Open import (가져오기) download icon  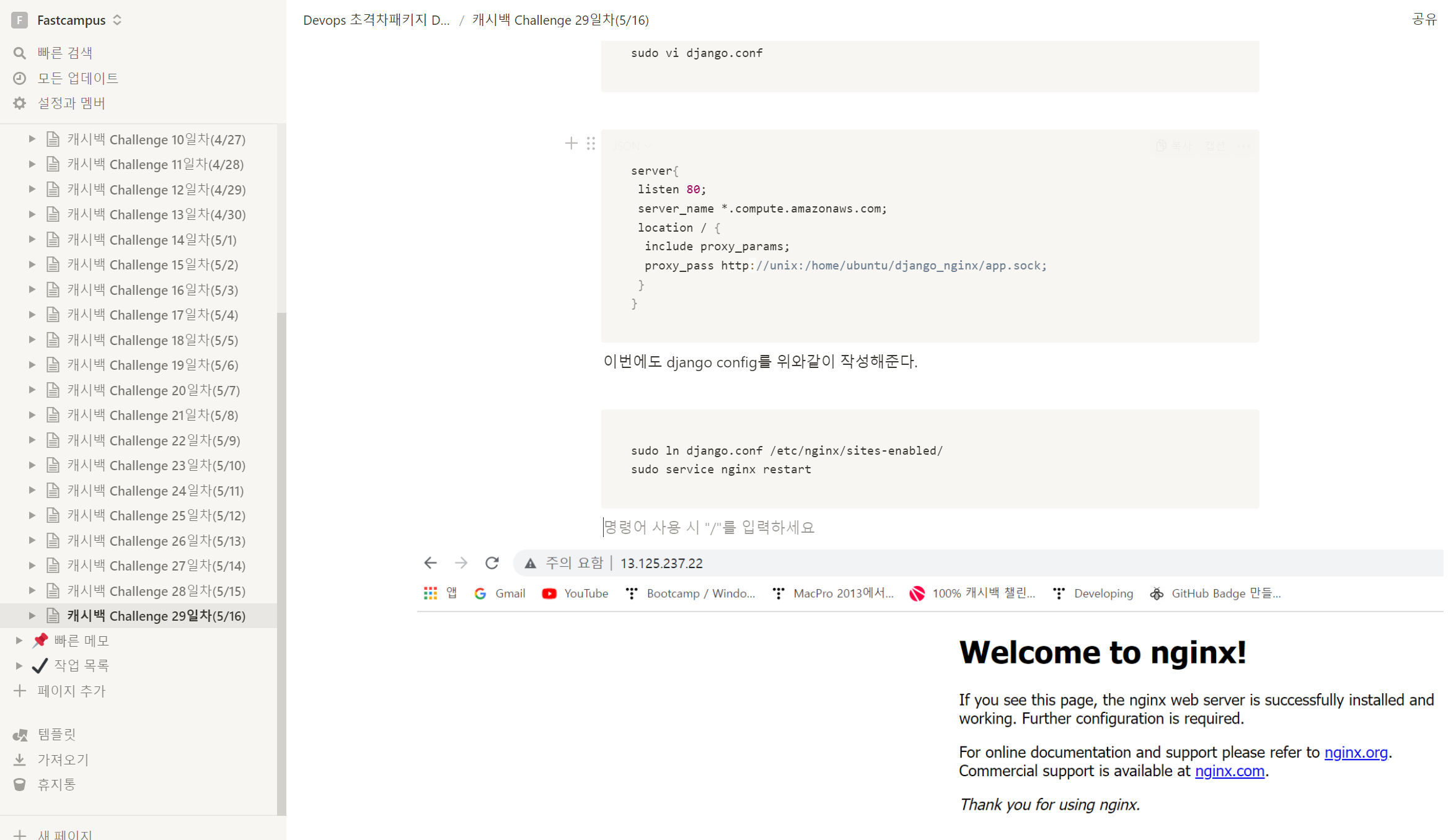[20, 759]
